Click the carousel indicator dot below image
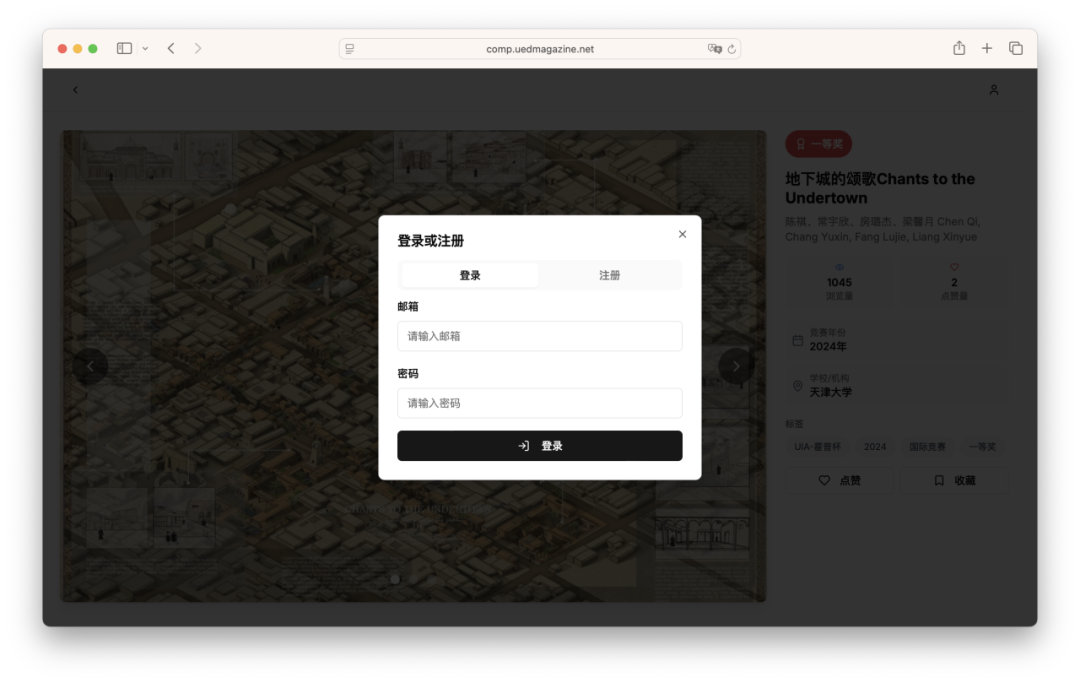The image size is (1080, 683). tap(395, 580)
